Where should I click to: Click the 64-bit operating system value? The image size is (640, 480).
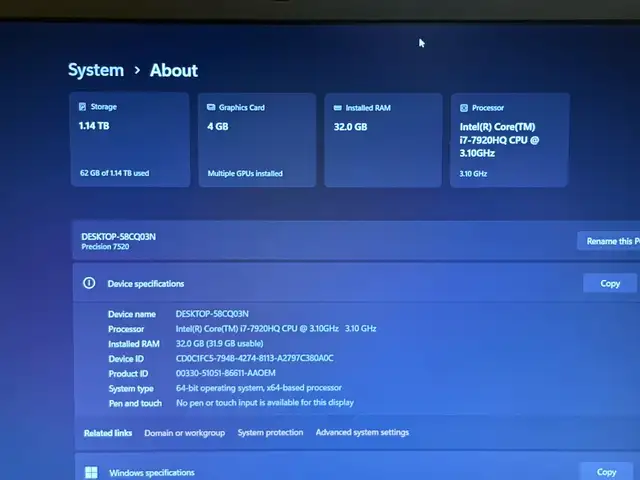point(259,388)
